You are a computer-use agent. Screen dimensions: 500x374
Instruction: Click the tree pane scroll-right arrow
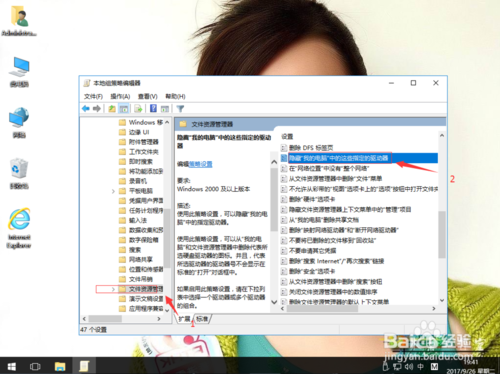click(x=159, y=319)
